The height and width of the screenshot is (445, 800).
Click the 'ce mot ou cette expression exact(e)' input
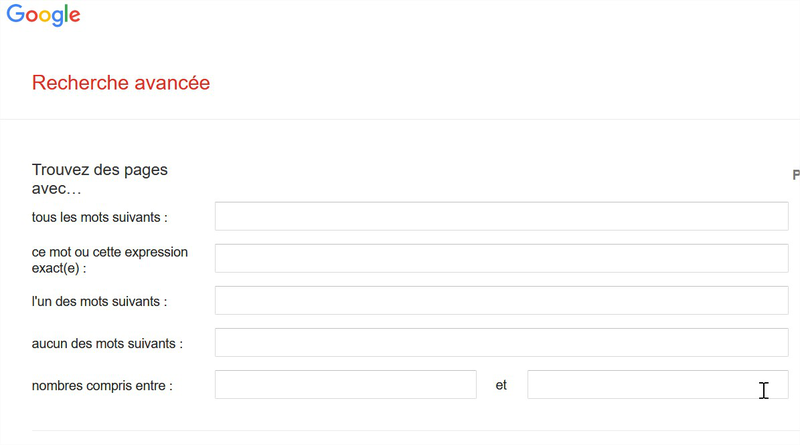tap(501, 259)
